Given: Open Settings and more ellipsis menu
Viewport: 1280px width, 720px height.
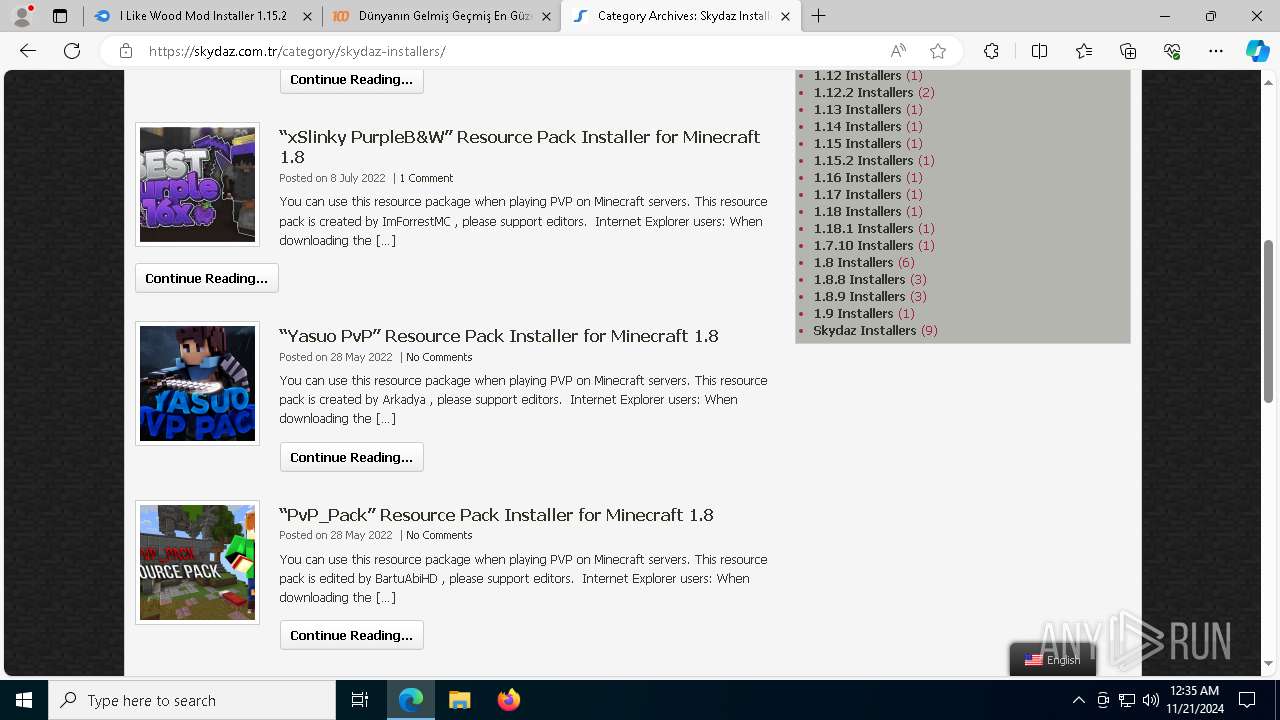Looking at the screenshot, I should [1216, 51].
